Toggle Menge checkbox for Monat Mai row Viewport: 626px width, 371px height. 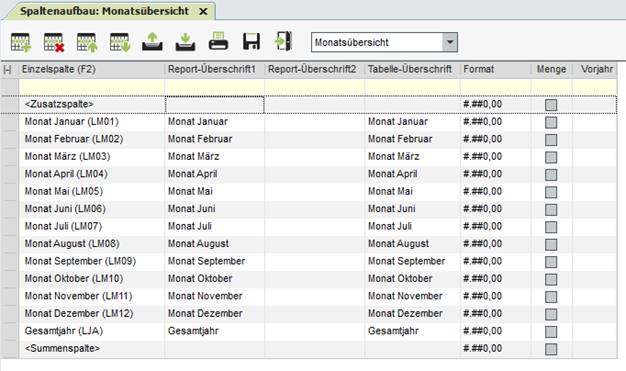[551, 192]
